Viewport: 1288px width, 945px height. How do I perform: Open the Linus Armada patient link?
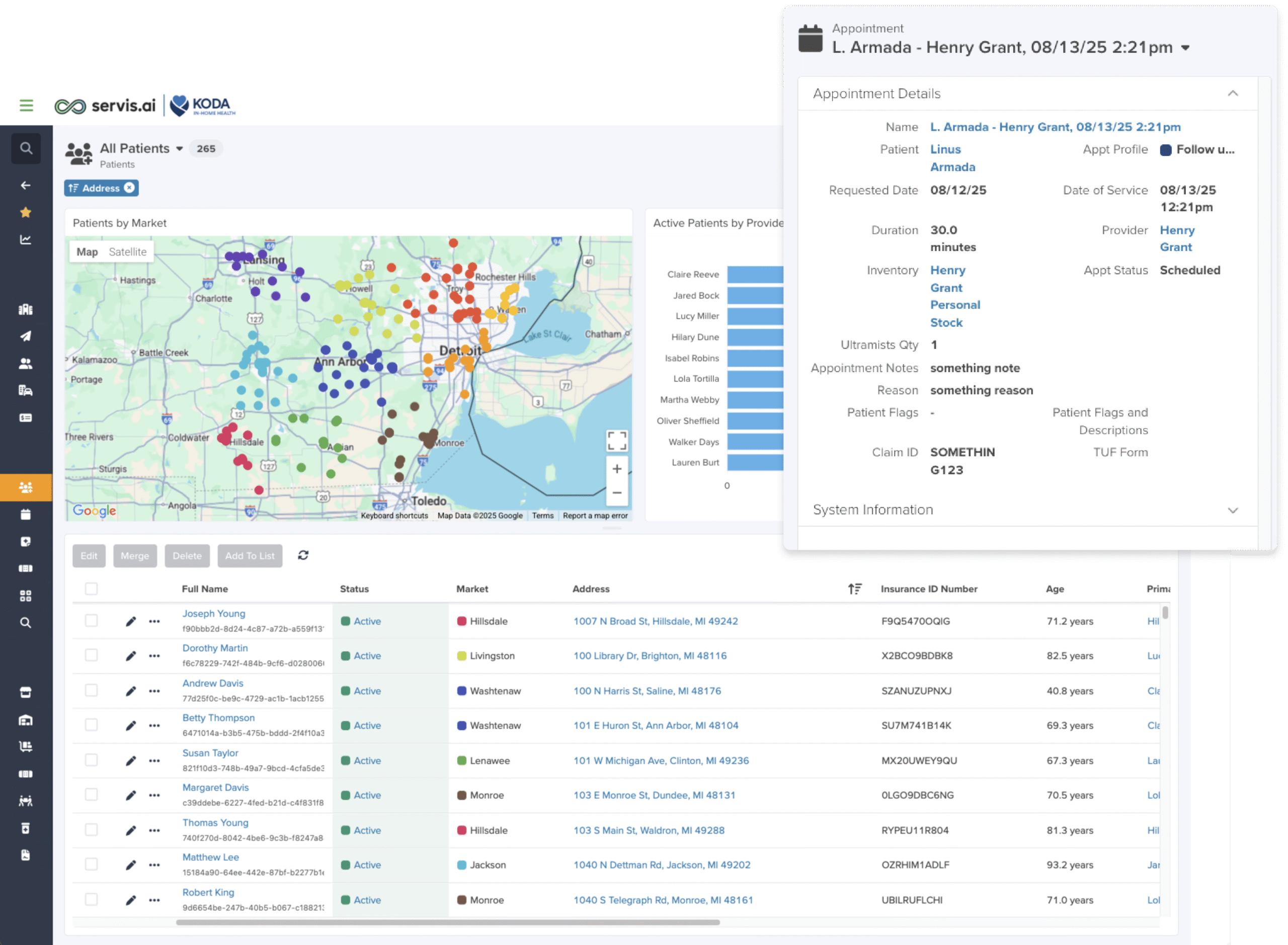[x=953, y=158]
